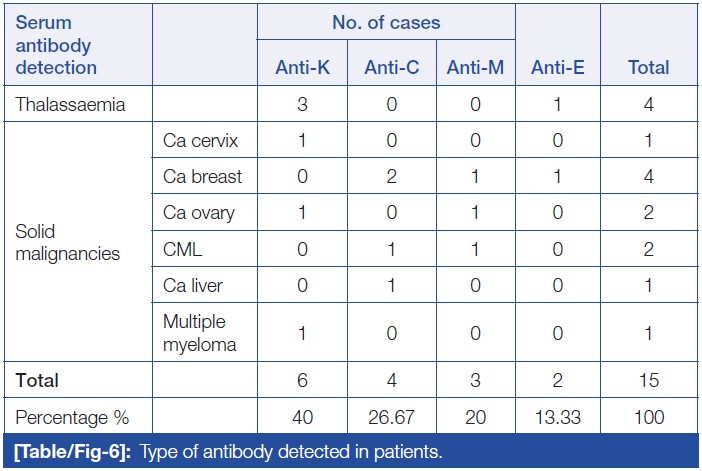Select the Anti-M column header
This screenshot has height=471, width=702.
474,68
